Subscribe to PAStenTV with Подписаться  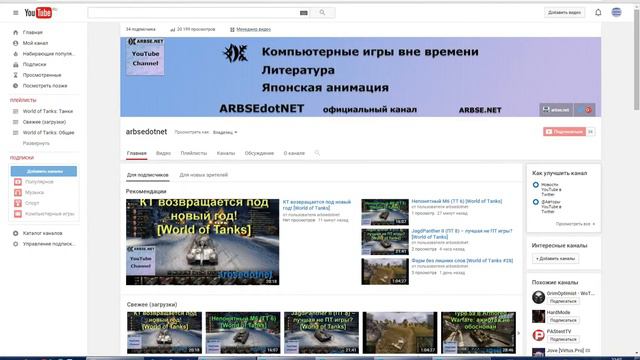click(563, 339)
